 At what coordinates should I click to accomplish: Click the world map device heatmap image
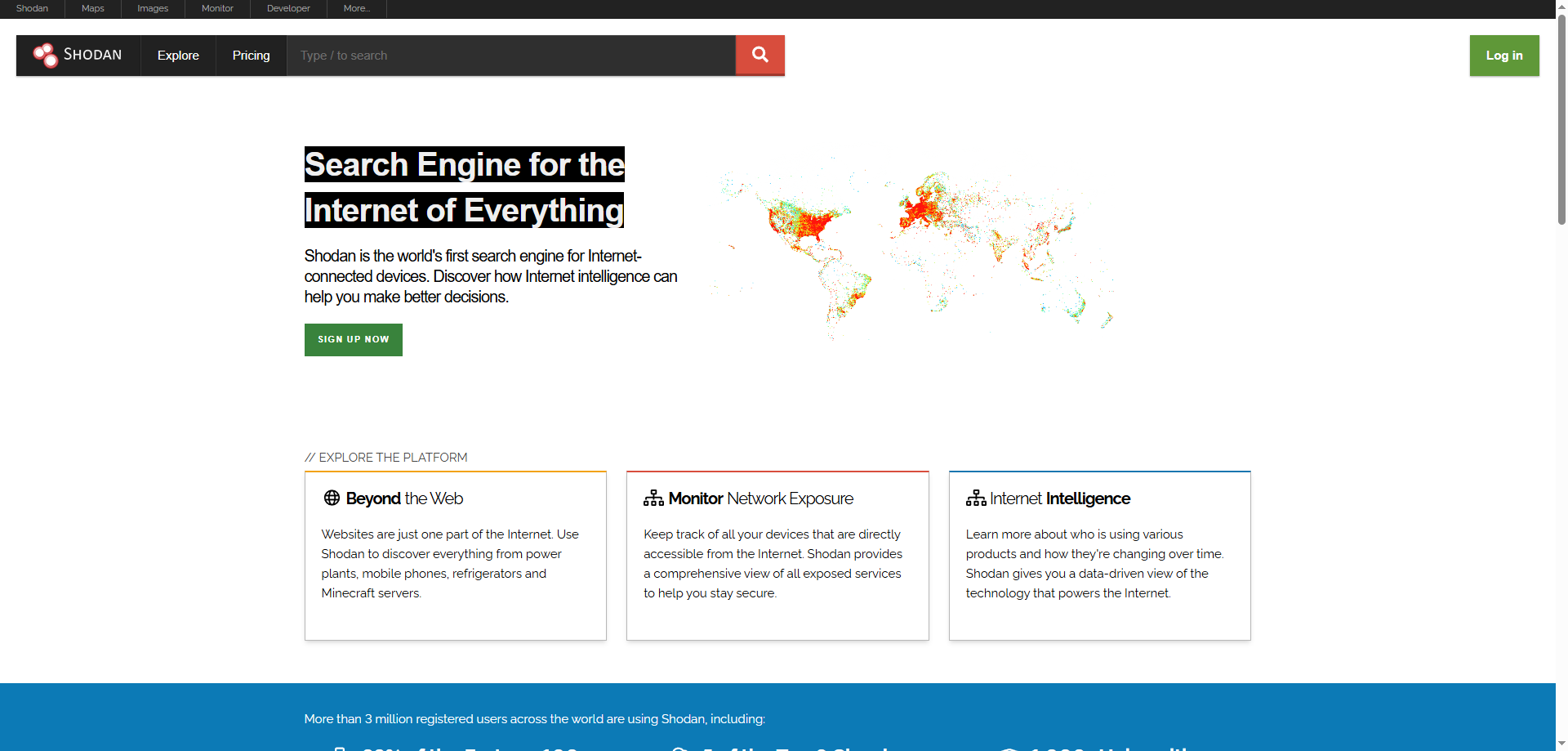point(912,249)
